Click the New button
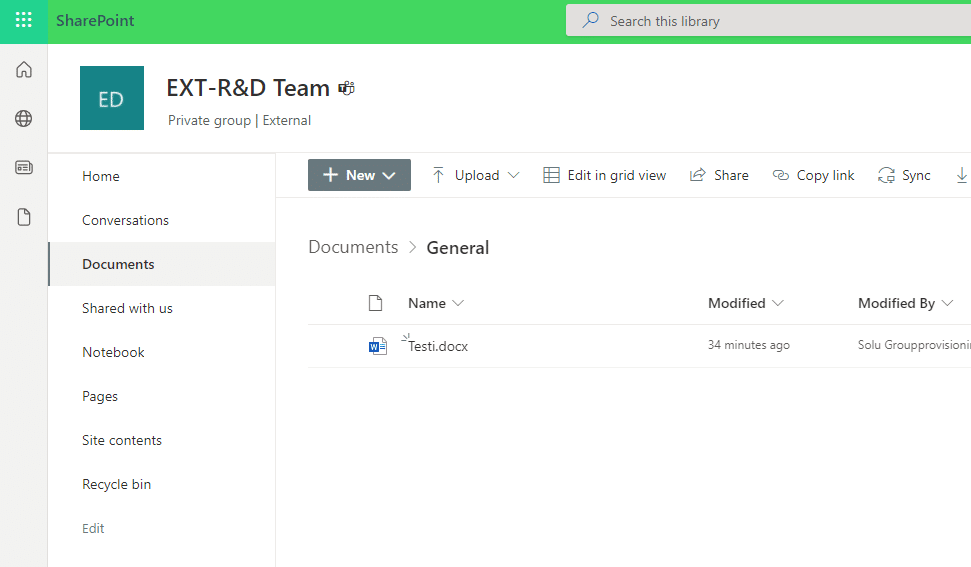The width and height of the screenshot is (971, 567). [x=359, y=175]
